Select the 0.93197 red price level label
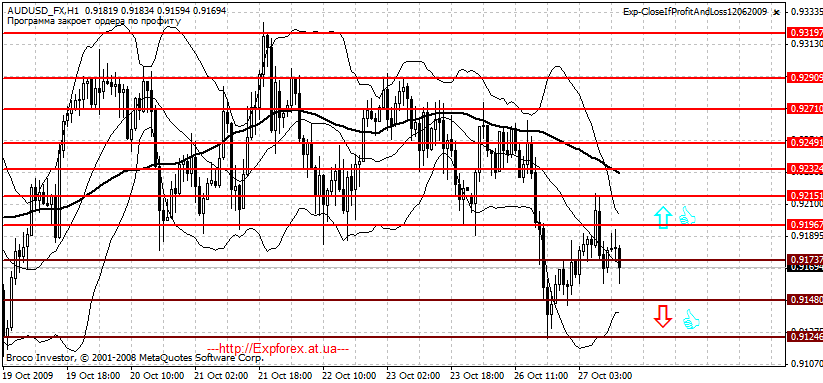 click(x=805, y=33)
